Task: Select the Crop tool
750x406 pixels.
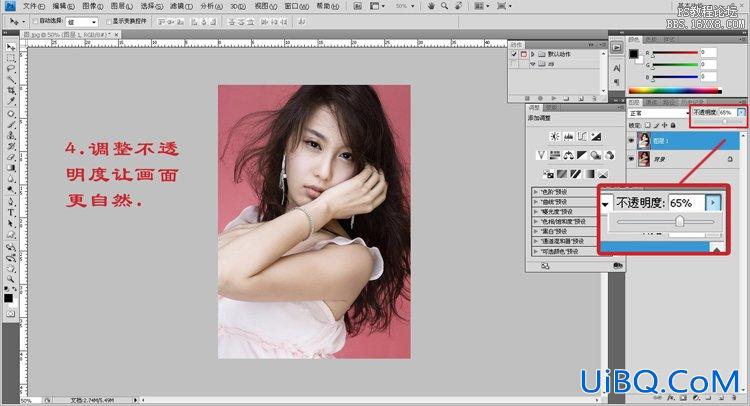Action: pos(11,90)
